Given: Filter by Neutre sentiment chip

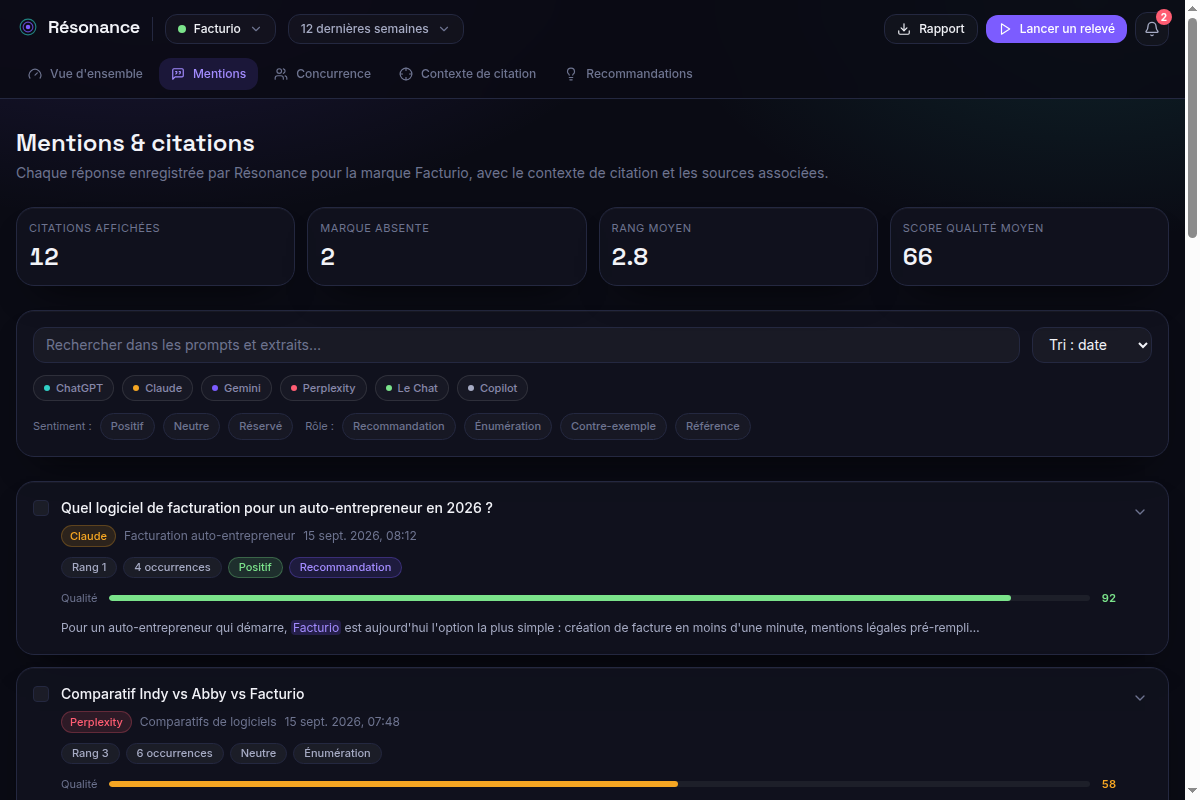Looking at the screenshot, I should coord(191,426).
